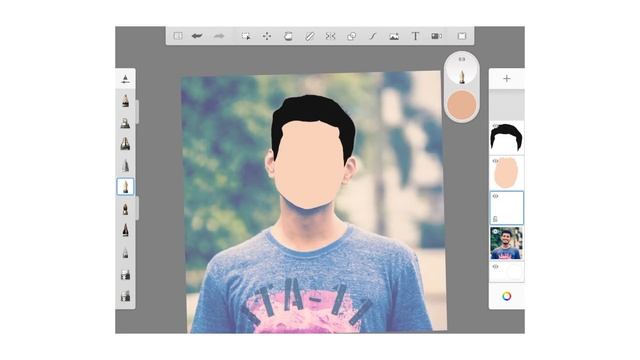
Task: Add a new layer with plus button
Action: pyautogui.click(x=507, y=78)
